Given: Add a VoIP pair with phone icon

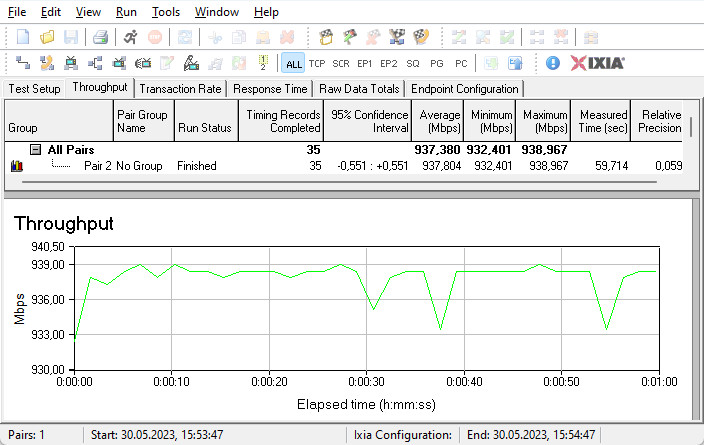Looking at the screenshot, I should [x=47, y=63].
